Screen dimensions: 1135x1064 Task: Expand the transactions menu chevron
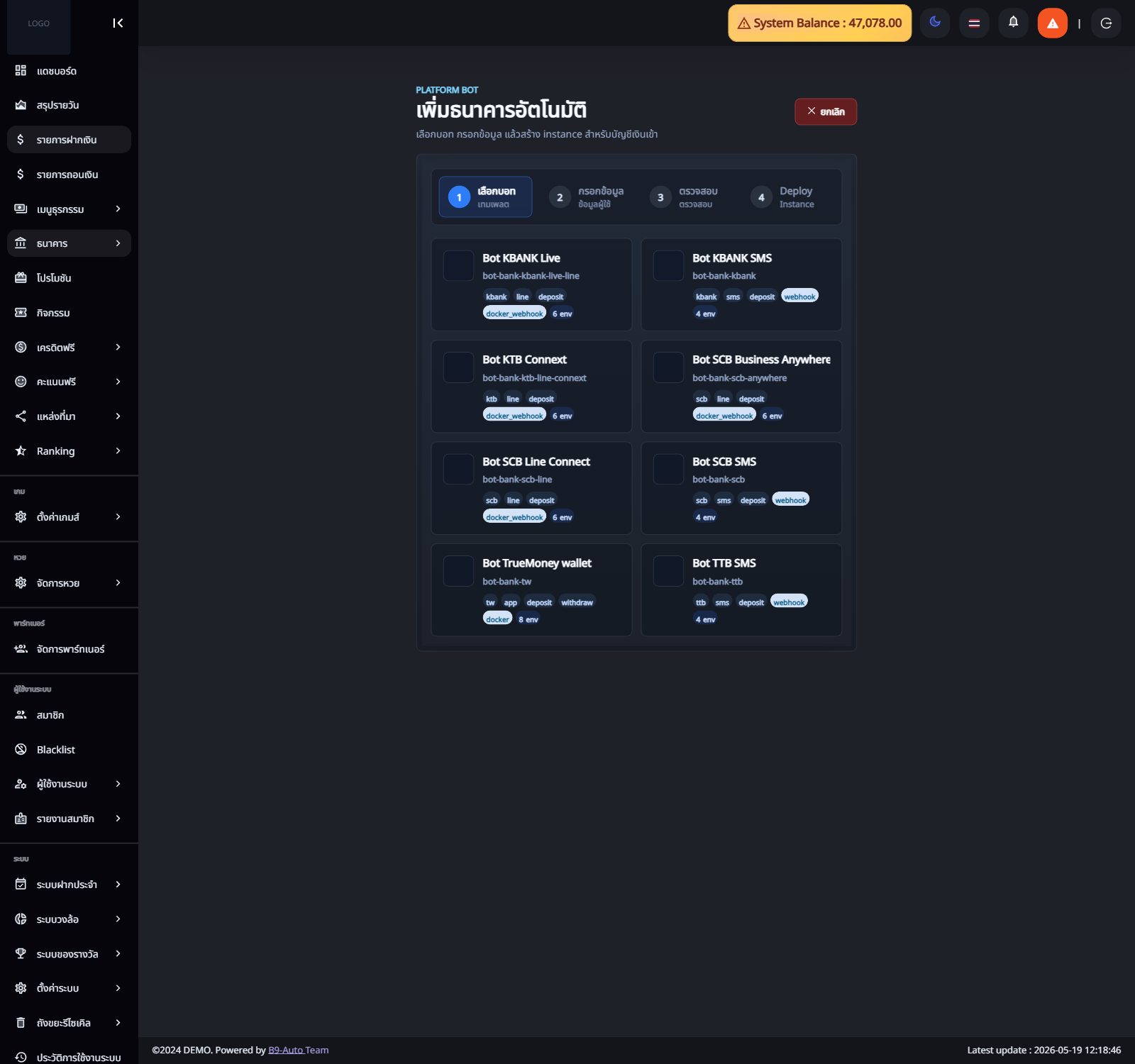(118, 209)
